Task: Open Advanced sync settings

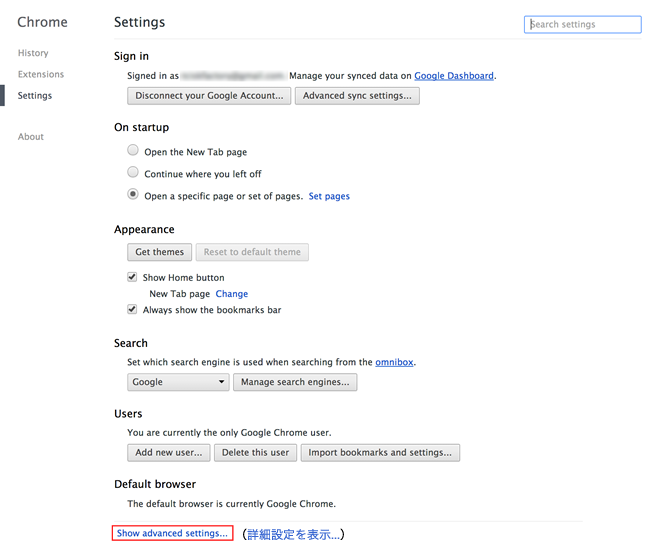Action: pyautogui.click(x=357, y=96)
